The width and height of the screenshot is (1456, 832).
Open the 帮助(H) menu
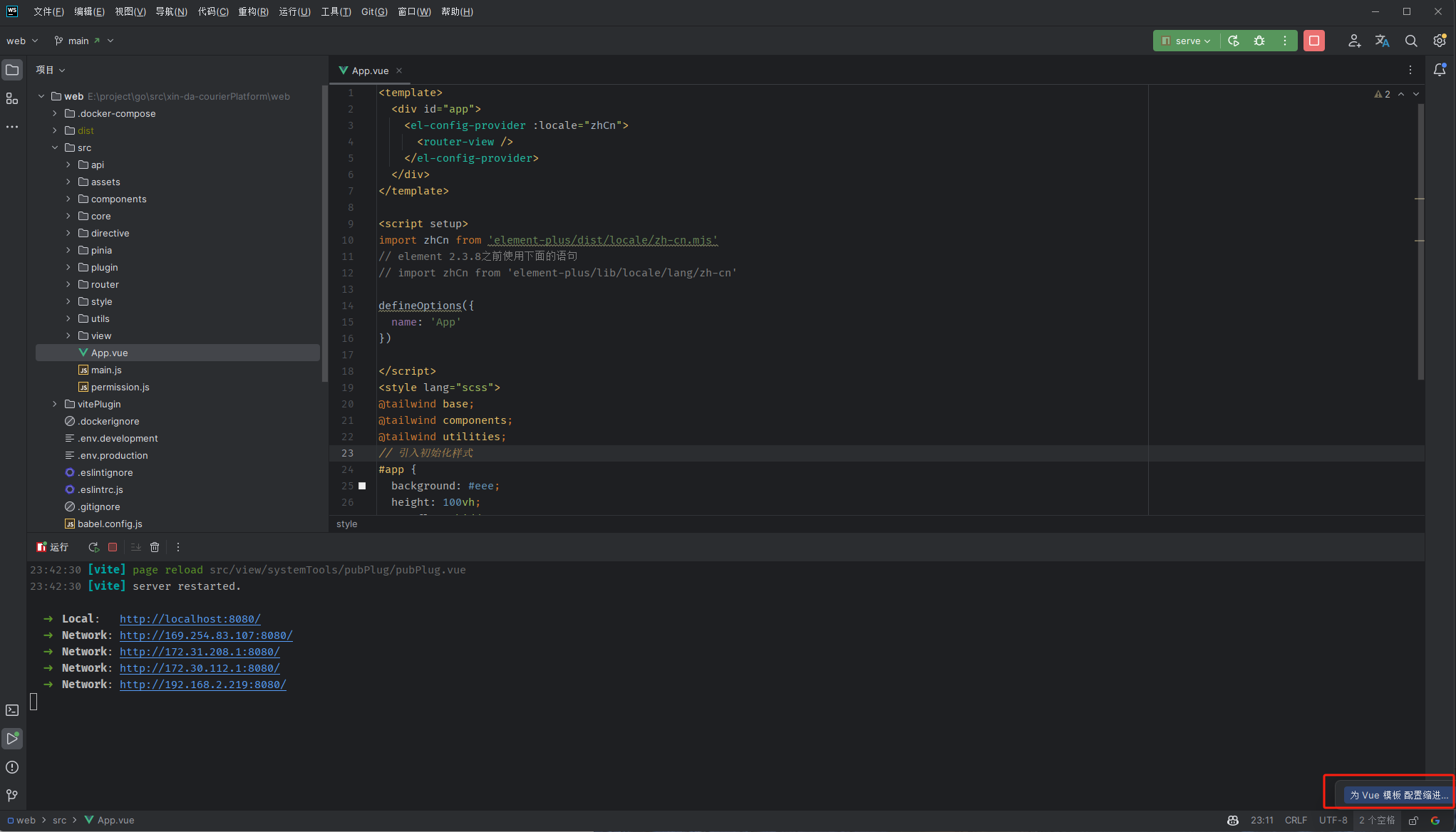point(457,11)
